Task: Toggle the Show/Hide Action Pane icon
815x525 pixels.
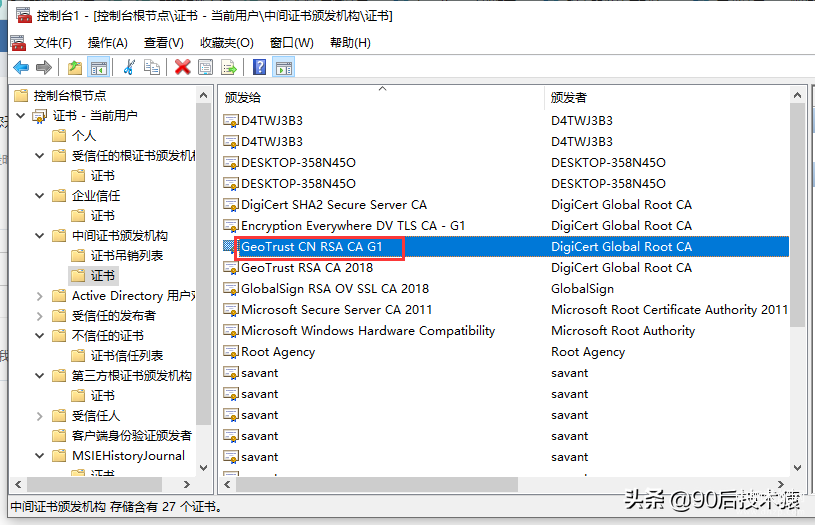Action: (284, 67)
